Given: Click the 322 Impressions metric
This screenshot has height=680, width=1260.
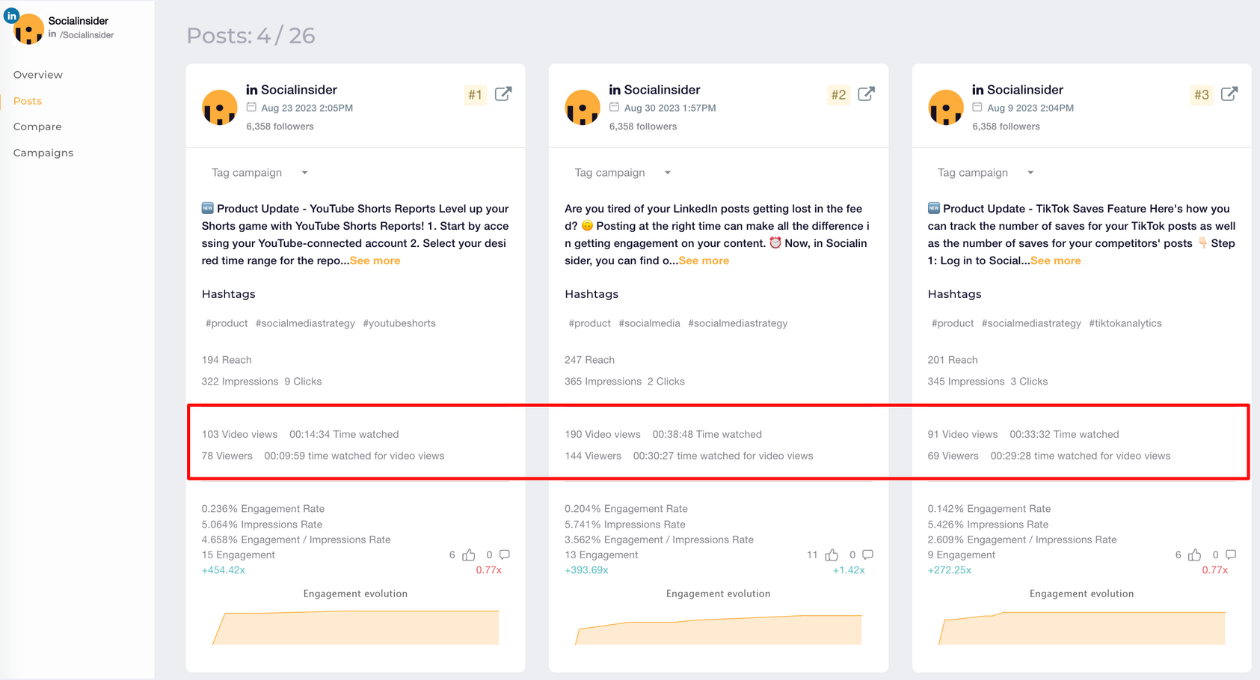Looking at the screenshot, I should pos(239,382).
